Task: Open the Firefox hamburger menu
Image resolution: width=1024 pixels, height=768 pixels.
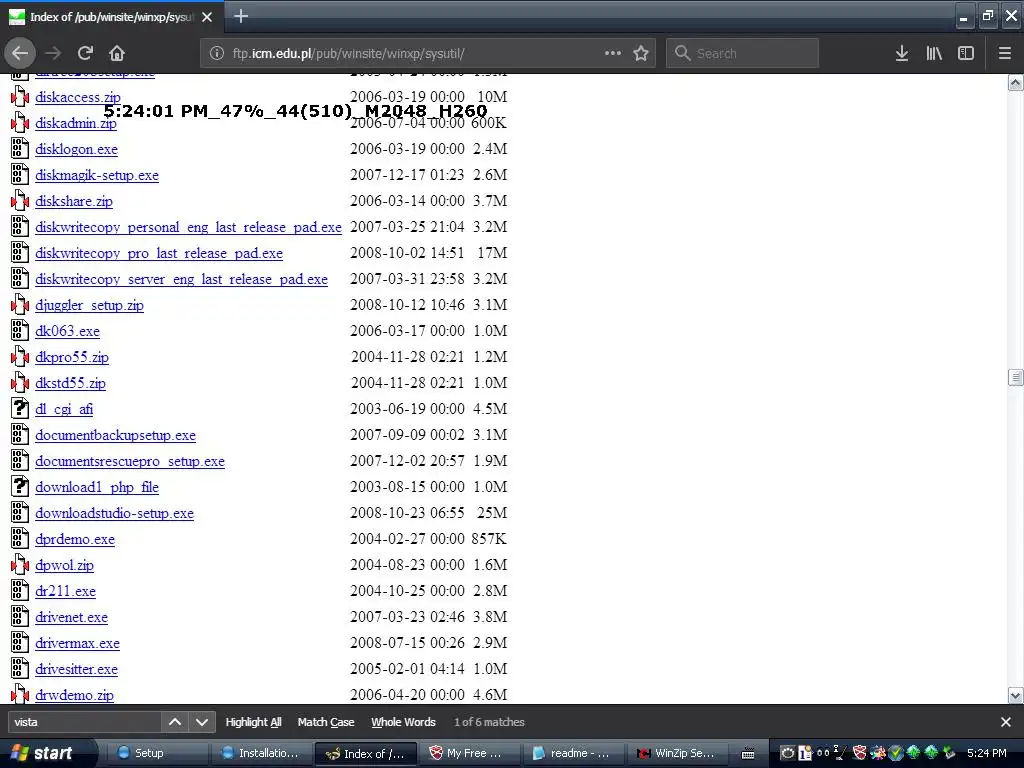Action: pos(1005,53)
